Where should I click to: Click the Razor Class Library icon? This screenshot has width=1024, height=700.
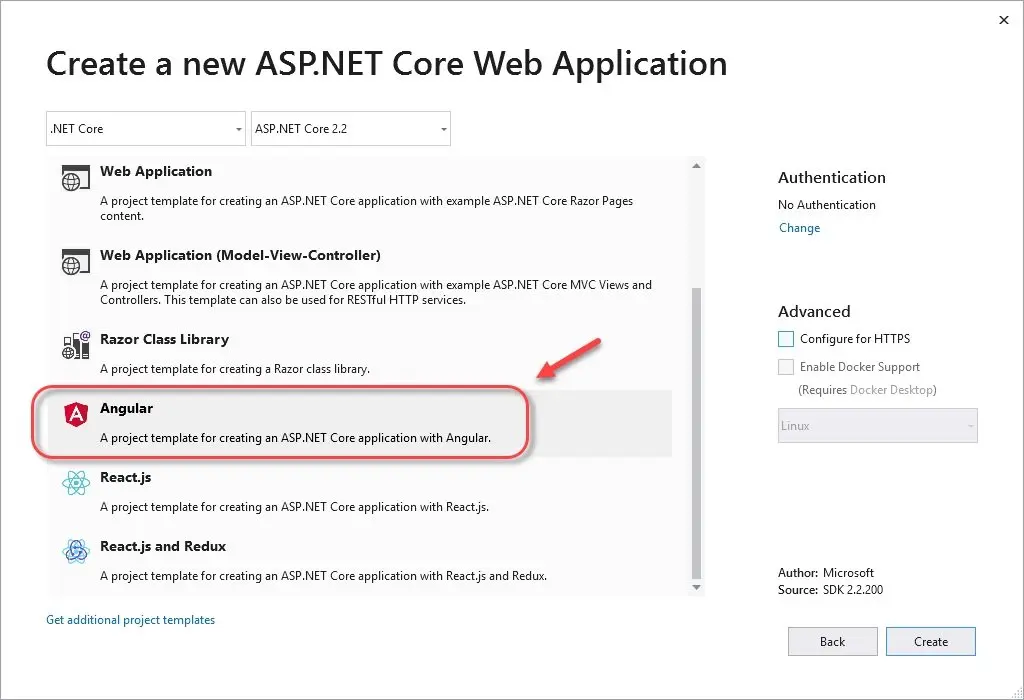(76, 345)
